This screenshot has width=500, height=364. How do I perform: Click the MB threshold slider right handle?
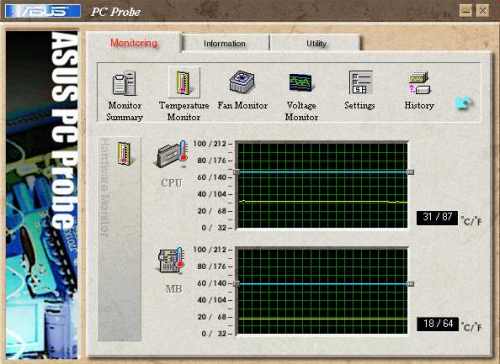[411, 284]
